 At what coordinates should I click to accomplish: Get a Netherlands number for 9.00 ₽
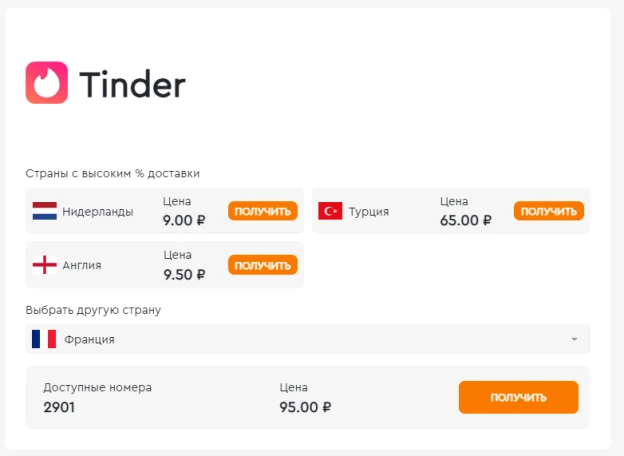(x=263, y=211)
